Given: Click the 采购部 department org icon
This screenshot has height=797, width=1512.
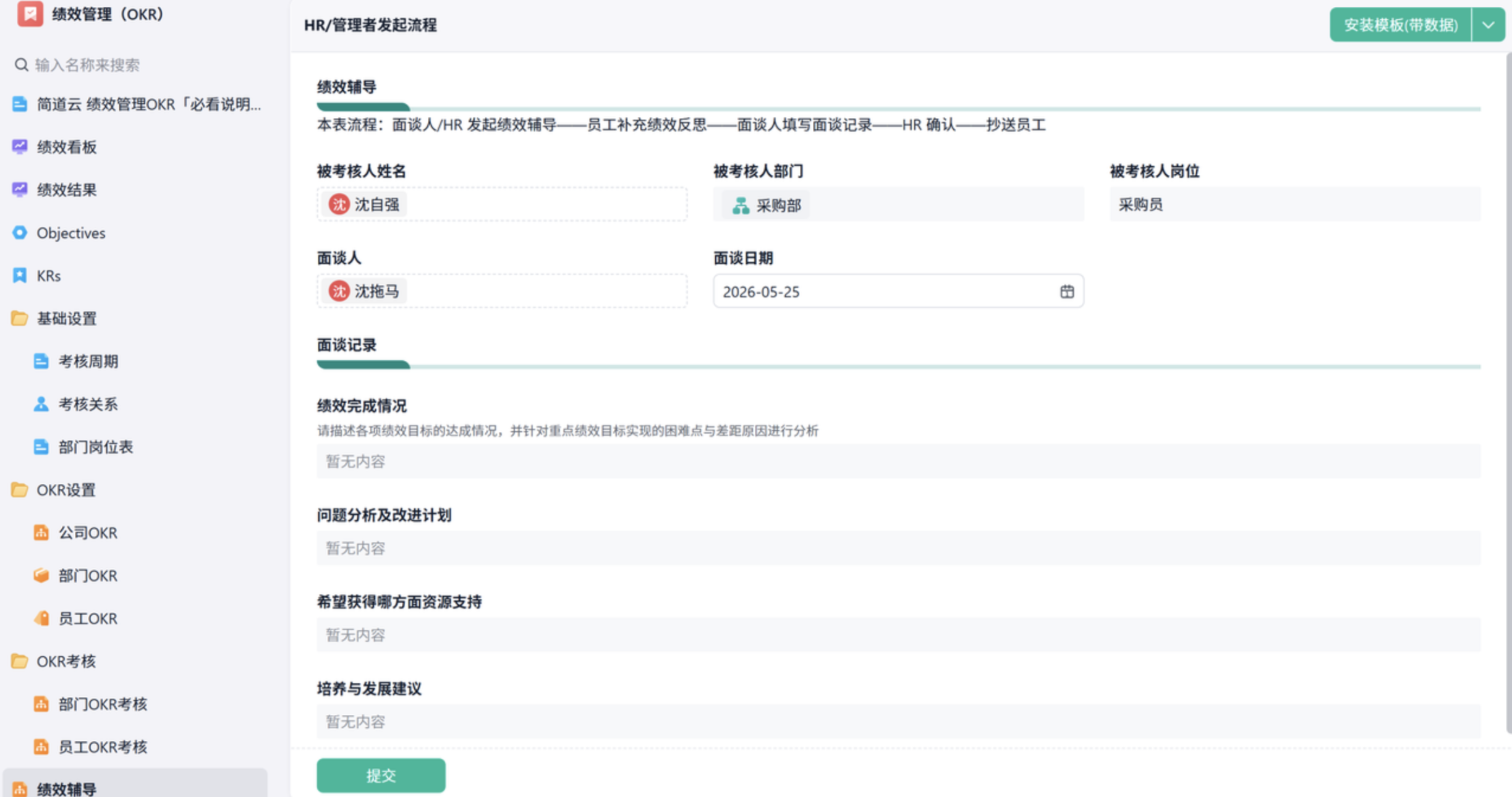Looking at the screenshot, I should [x=741, y=205].
